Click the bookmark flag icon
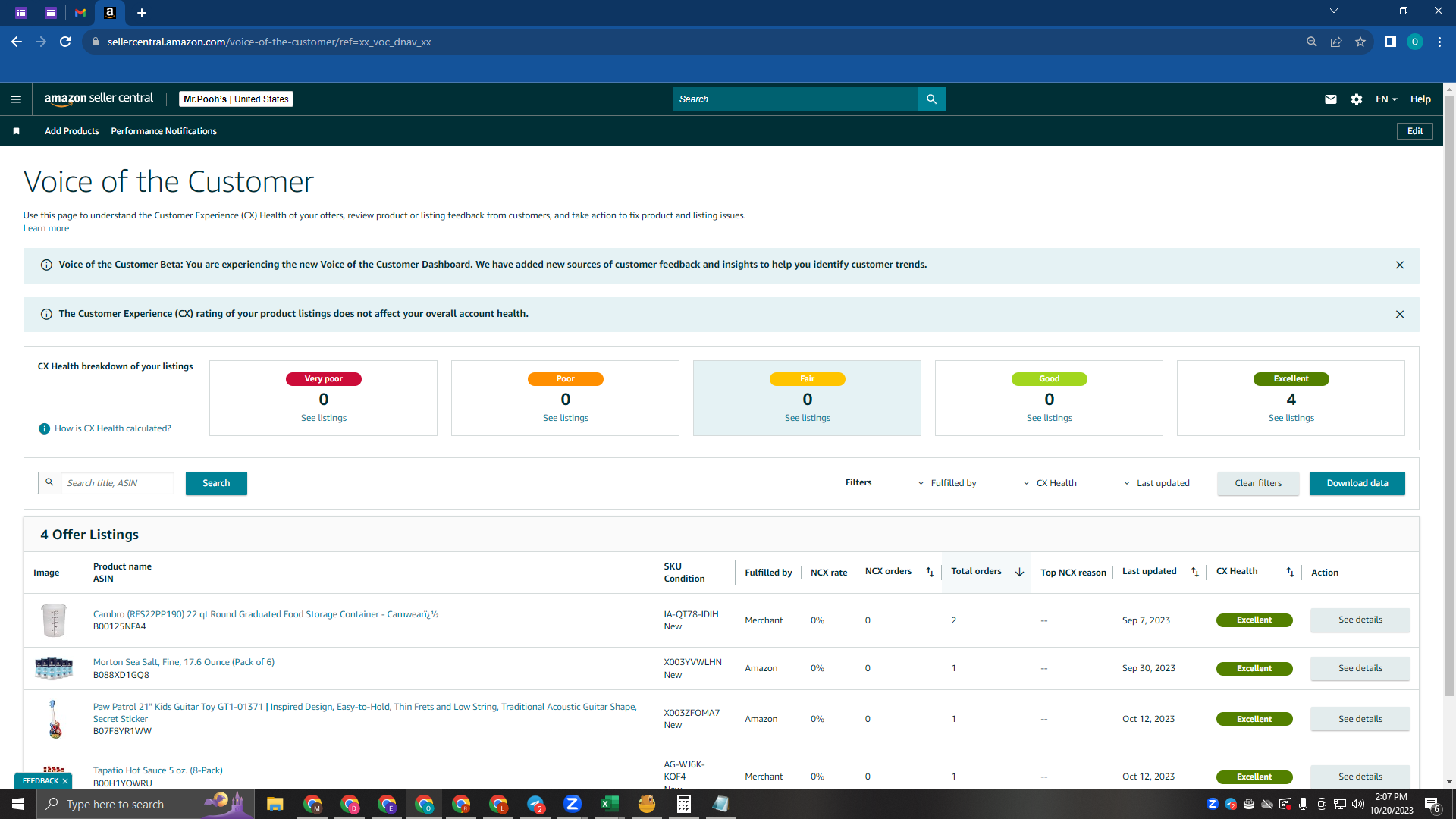This screenshot has height=819, width=1456. coord(16,131)
